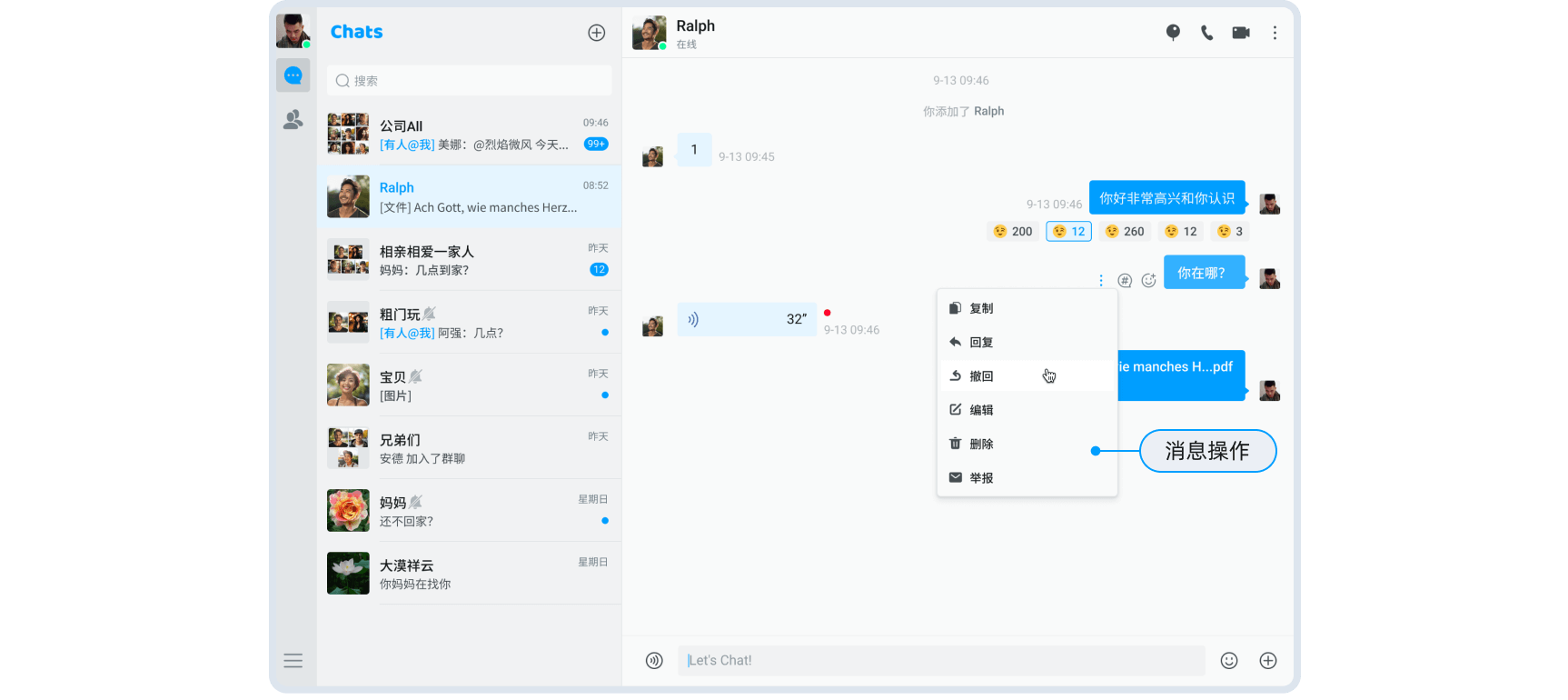Click the Let's Chat! message input
Image resolution: width=1568 pixels, height=700 pixels.
click(x=941, y=661)
